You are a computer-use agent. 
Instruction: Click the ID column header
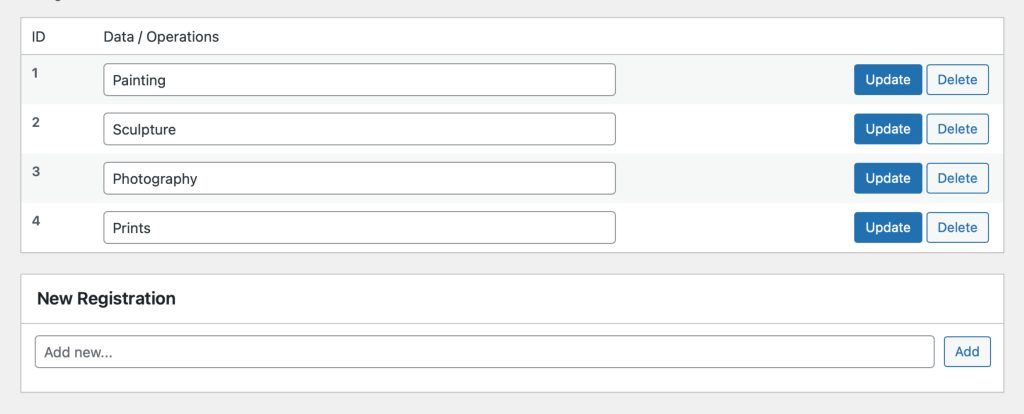point(39,37)
